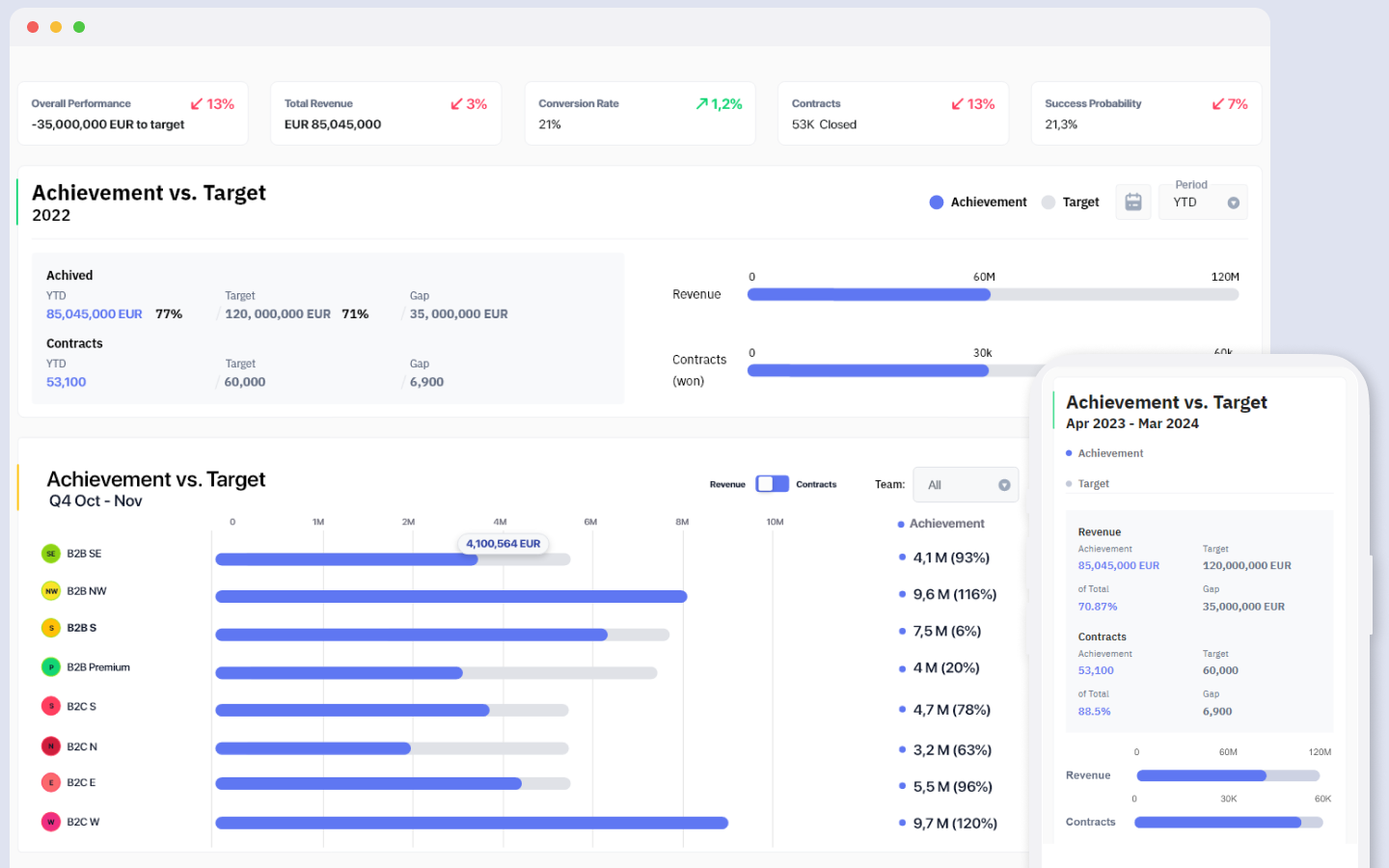
Task: Click the B2B NW achievement bar
Action: [x=451, y=597]
